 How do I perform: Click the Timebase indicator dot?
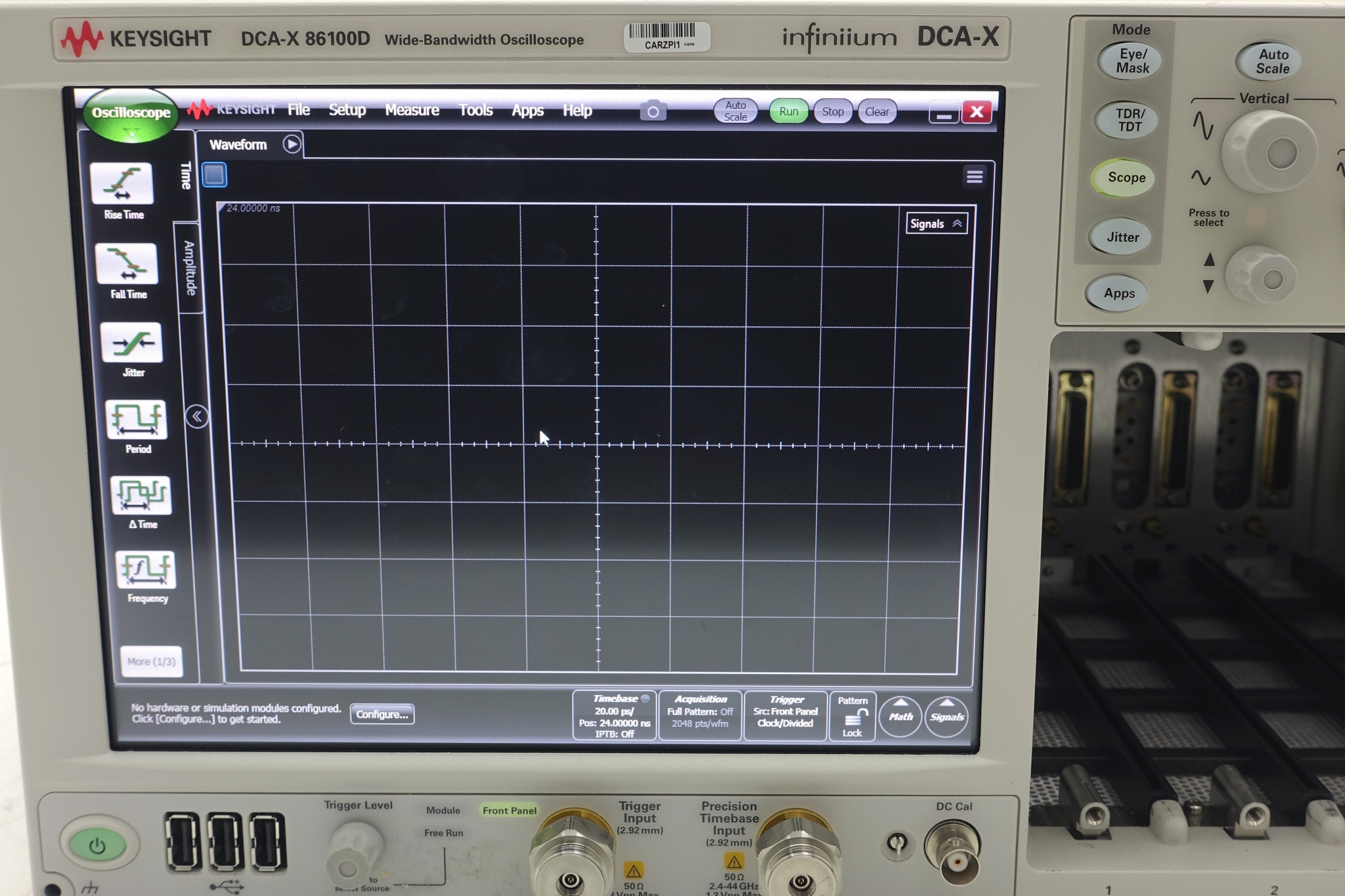point(646,698)
